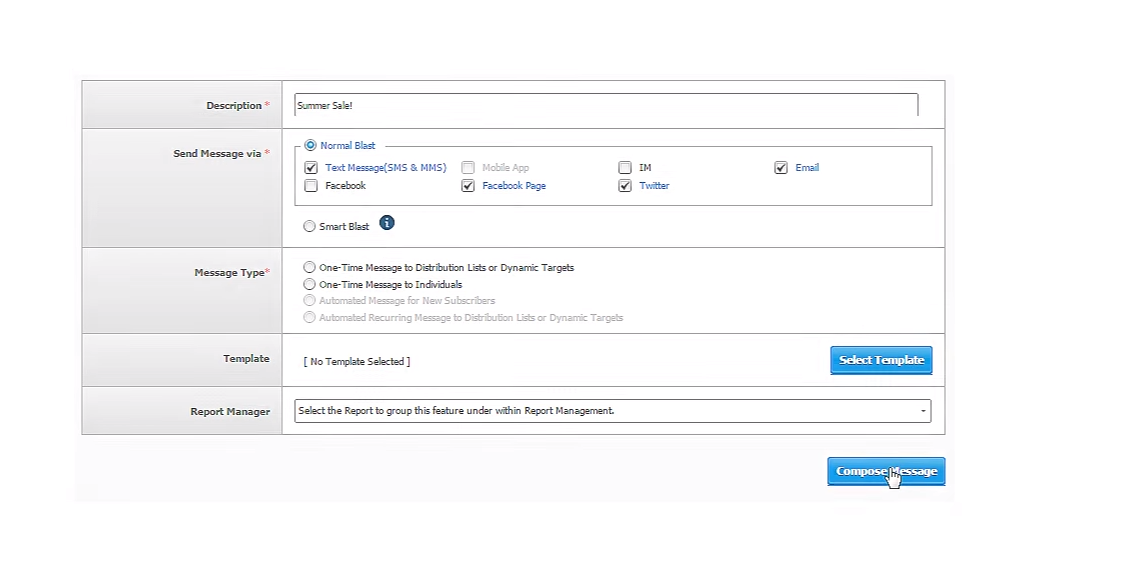
Task: Click the Description text field
Action: click(606, 105)
